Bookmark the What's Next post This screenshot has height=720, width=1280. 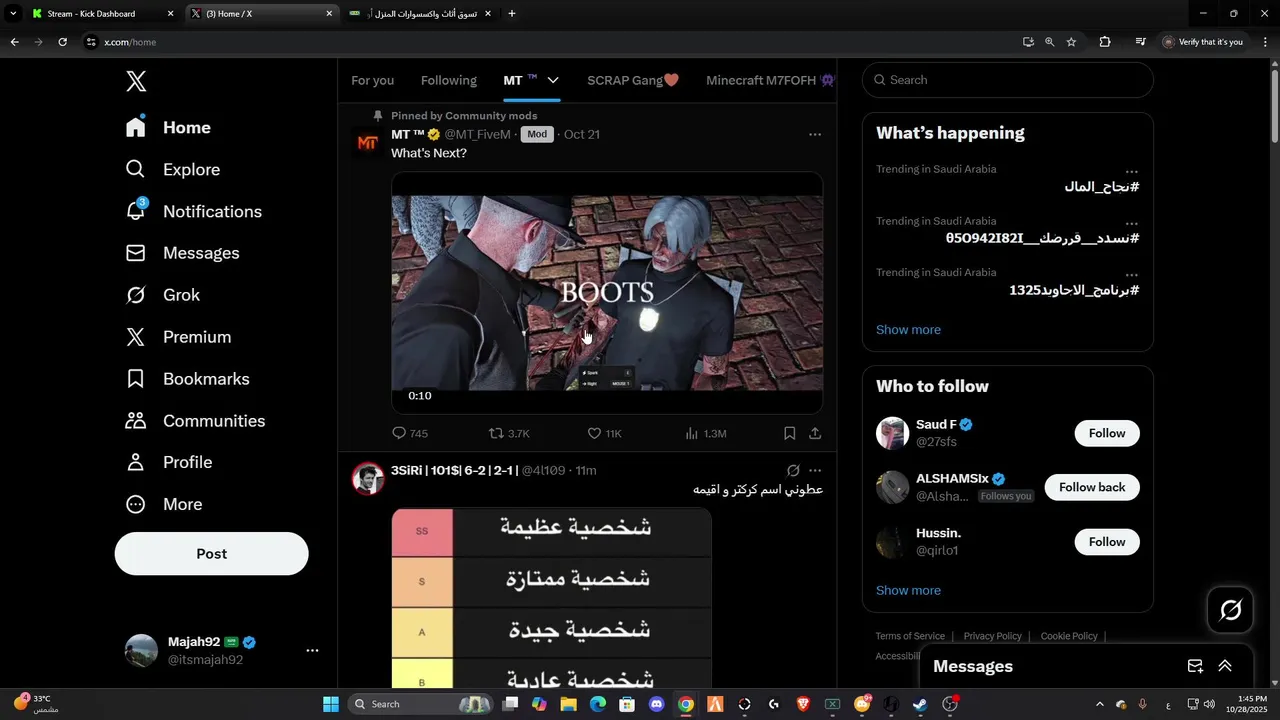click(789, 434)
